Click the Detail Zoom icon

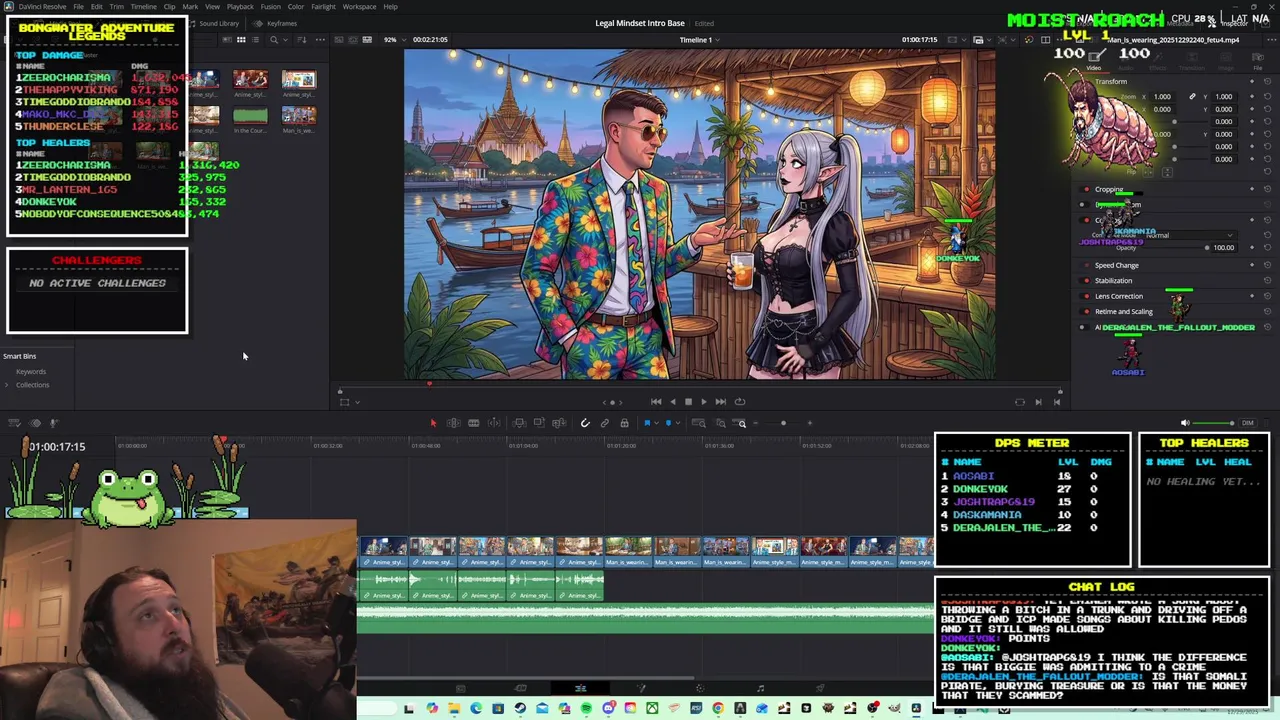pyautogui.click(x=720, y=423)
